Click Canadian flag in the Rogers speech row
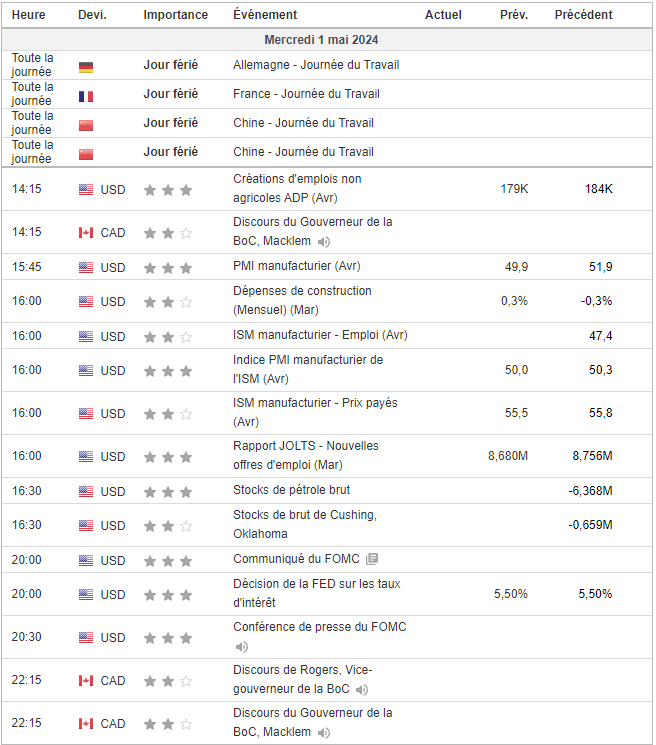This screenshot has width=656, height=745. tap(86, 681)
